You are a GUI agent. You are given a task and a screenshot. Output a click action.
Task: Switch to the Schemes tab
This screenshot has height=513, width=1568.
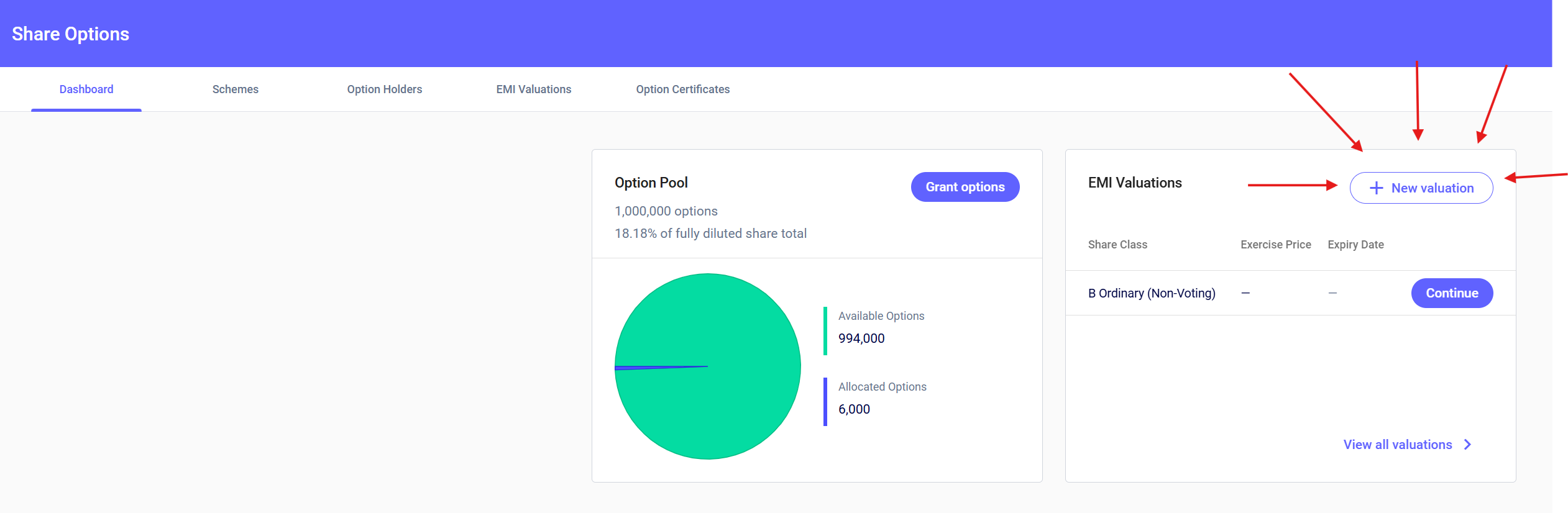click(x=235, y=89)
